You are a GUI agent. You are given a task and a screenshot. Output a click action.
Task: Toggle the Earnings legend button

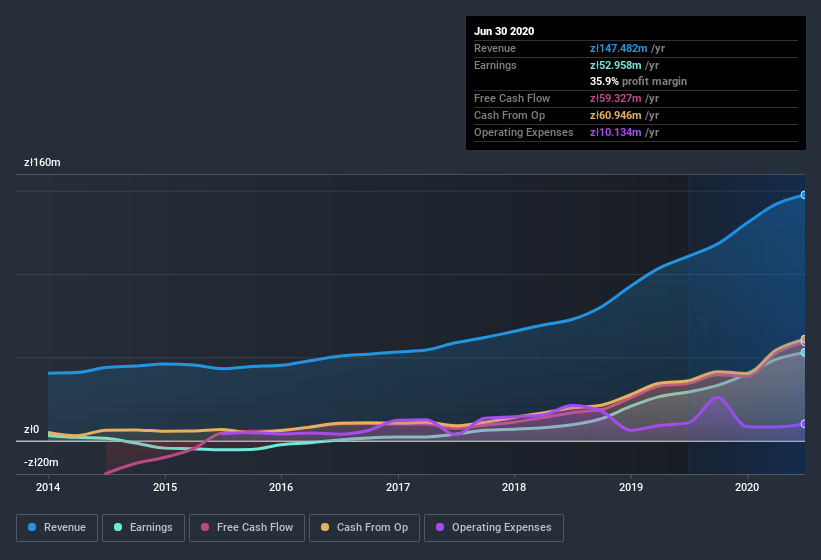143,528
